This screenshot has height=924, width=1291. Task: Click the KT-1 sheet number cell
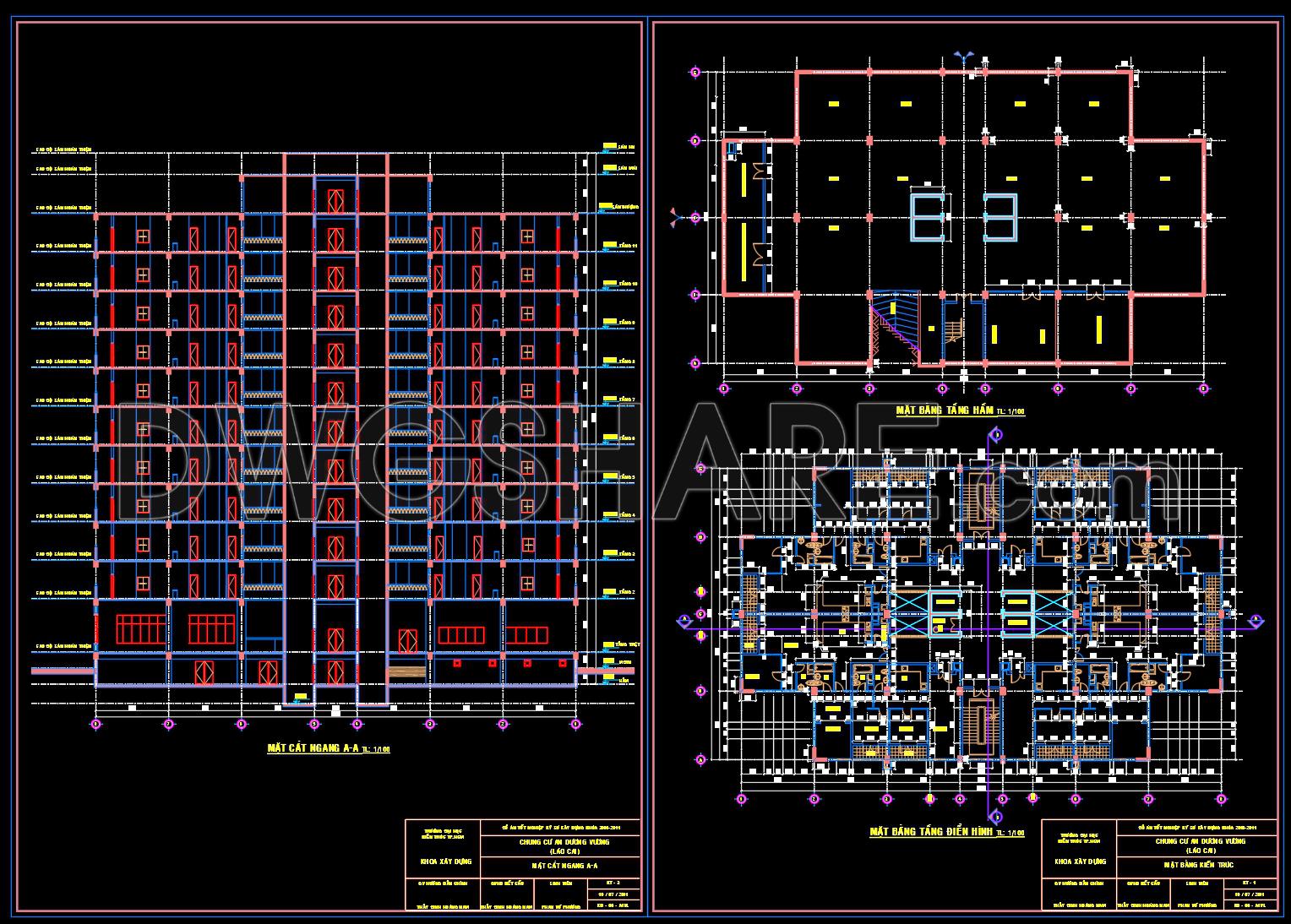1251,883
